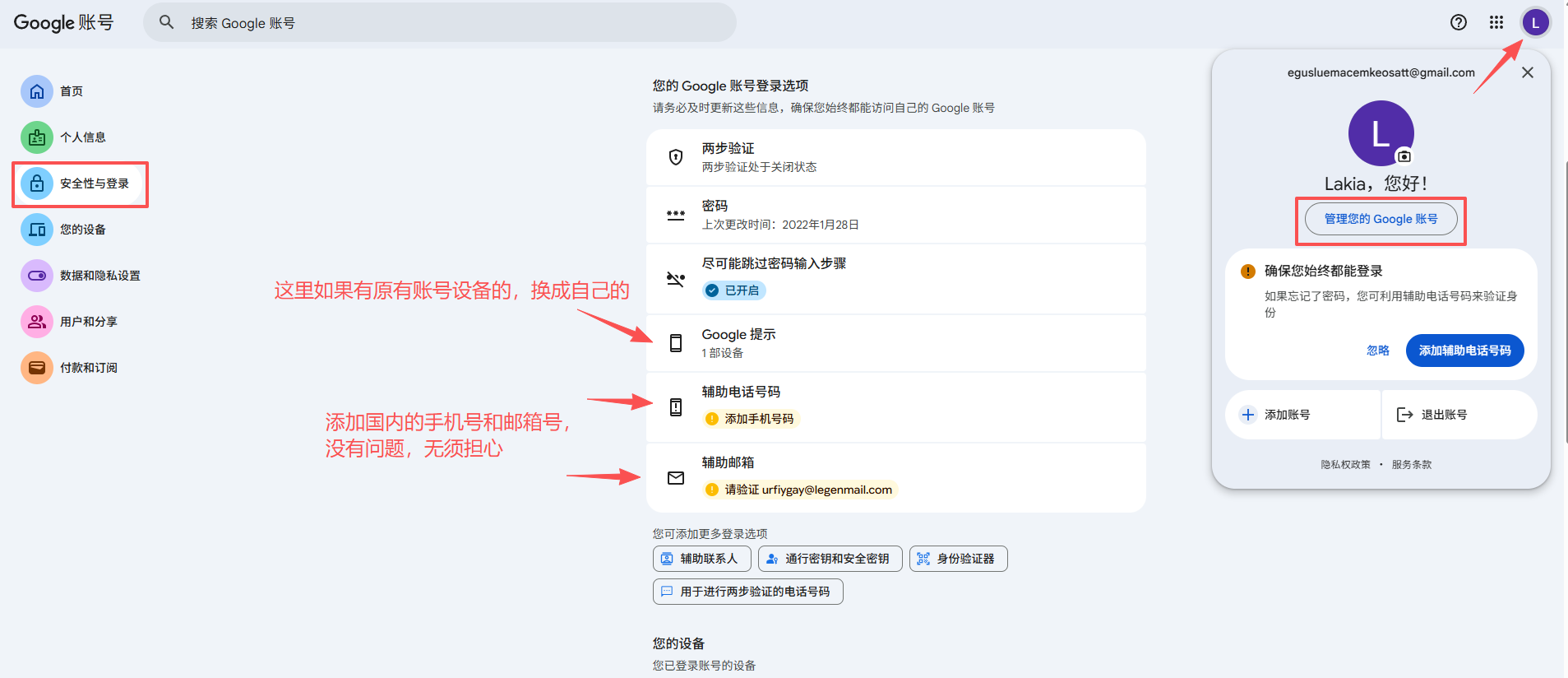Open 首页 in the sidebar
The height and width of the screenshot is (678, 1568).
click(x=72, y=91)
